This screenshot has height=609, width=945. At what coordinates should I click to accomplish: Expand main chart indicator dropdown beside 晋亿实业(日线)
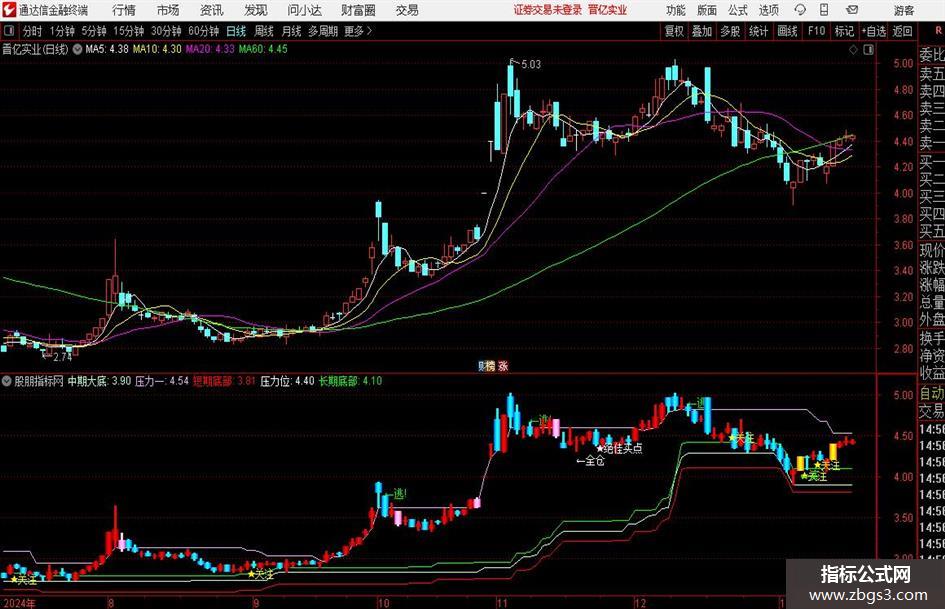(77, 49)
